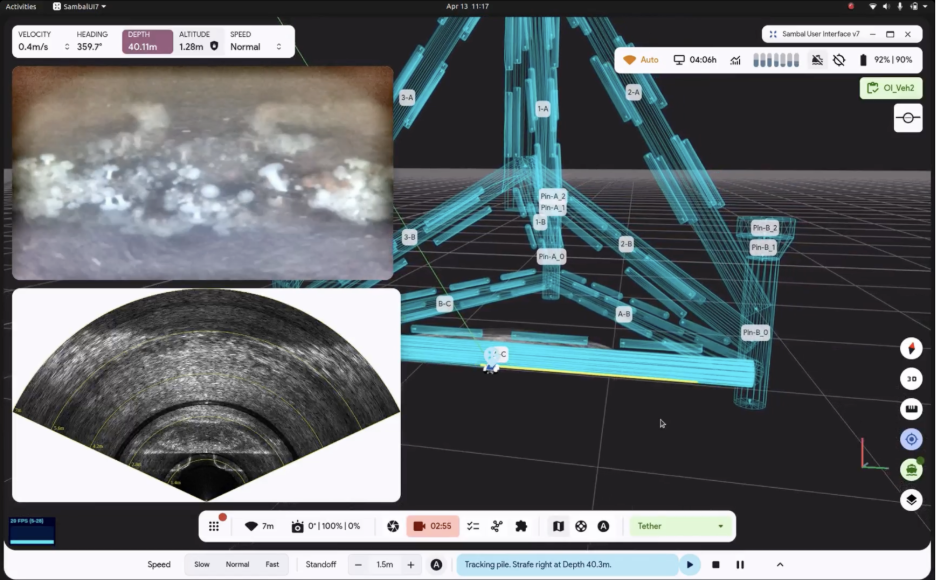
Task: Open camera settings showing 0° | 100% | 0%
Action: coord(326,526)
